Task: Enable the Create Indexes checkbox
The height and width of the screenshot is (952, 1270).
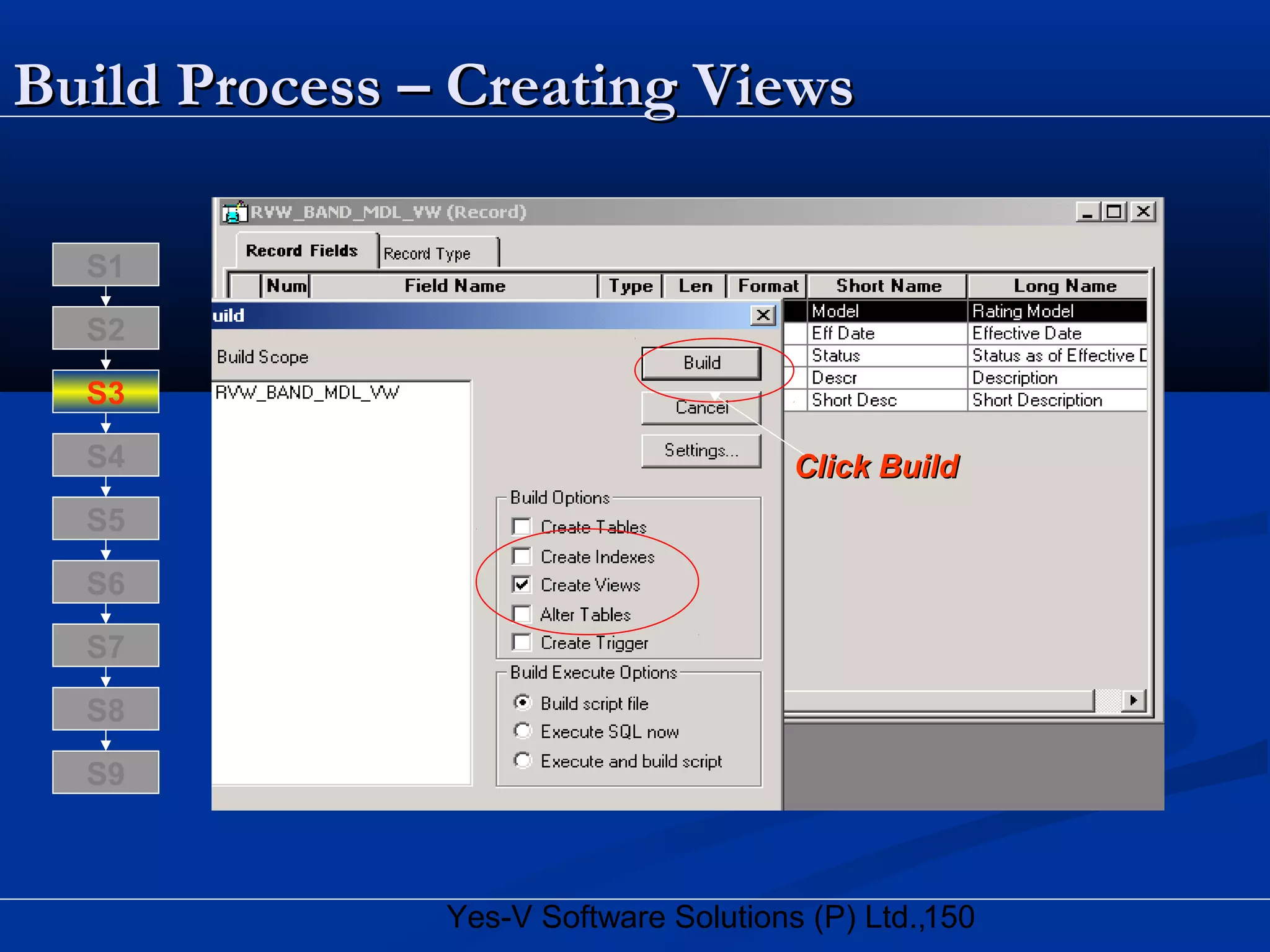Action: click(522, 557)
